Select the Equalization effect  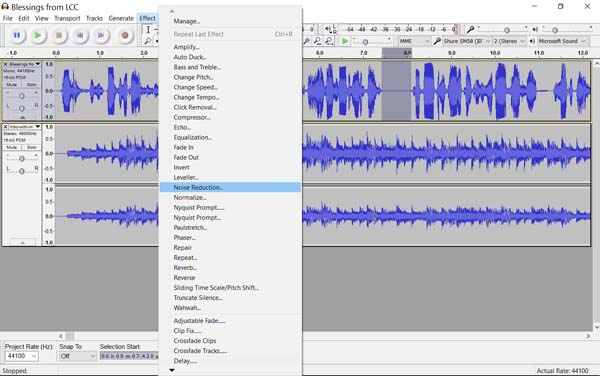(230, 137)
